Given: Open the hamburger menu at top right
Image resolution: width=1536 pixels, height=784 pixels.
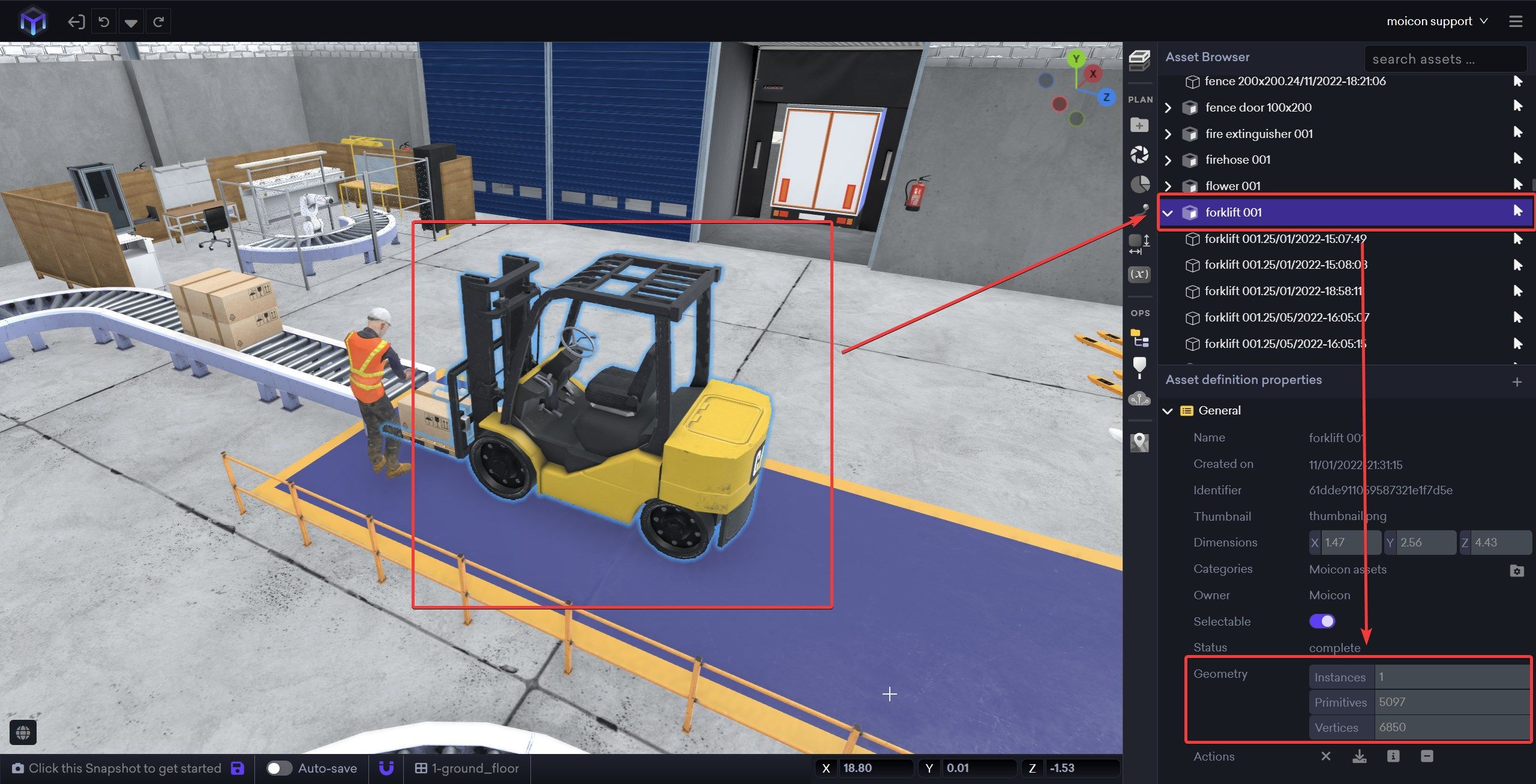Looking at the screenshot, I should 1516,22.
